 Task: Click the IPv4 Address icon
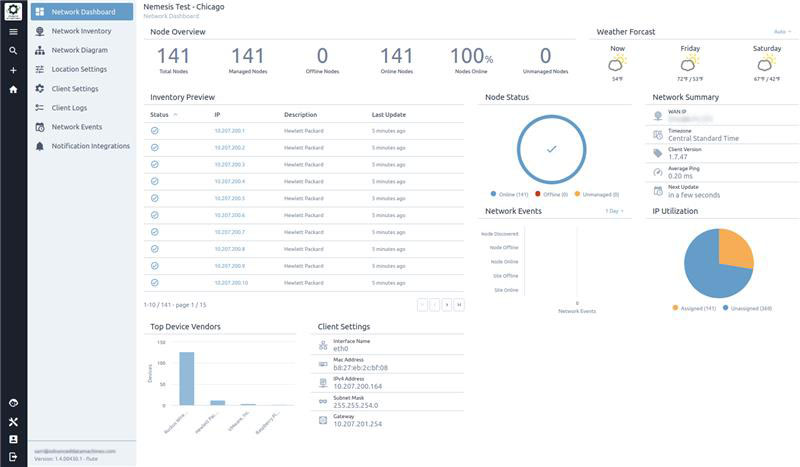click(323, 383)
